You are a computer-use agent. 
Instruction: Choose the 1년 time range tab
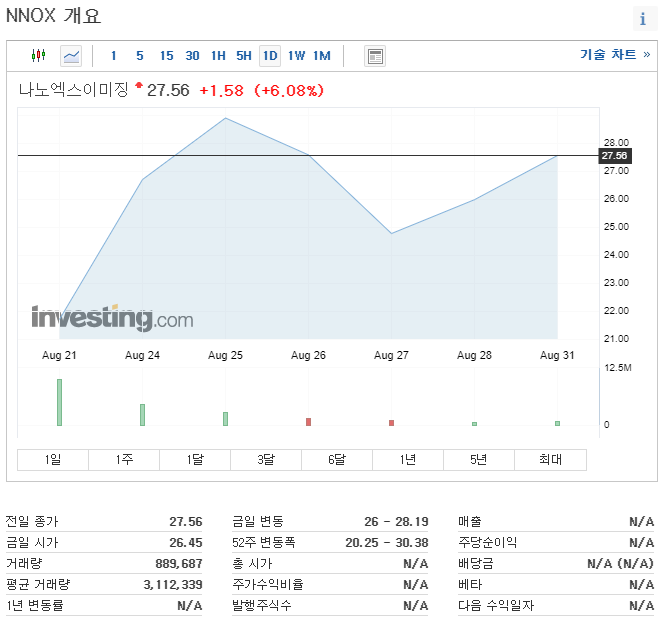[x=408, y=460]
